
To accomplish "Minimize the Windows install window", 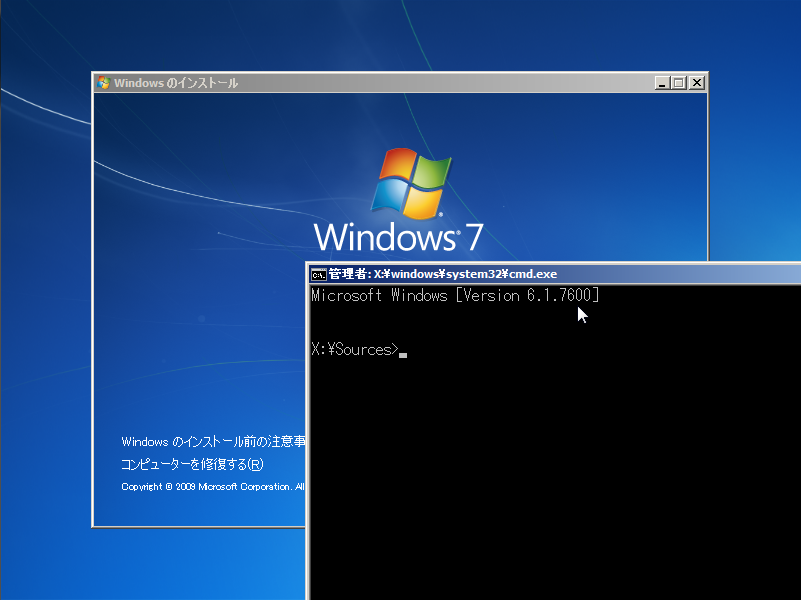I will pos(662,83).
